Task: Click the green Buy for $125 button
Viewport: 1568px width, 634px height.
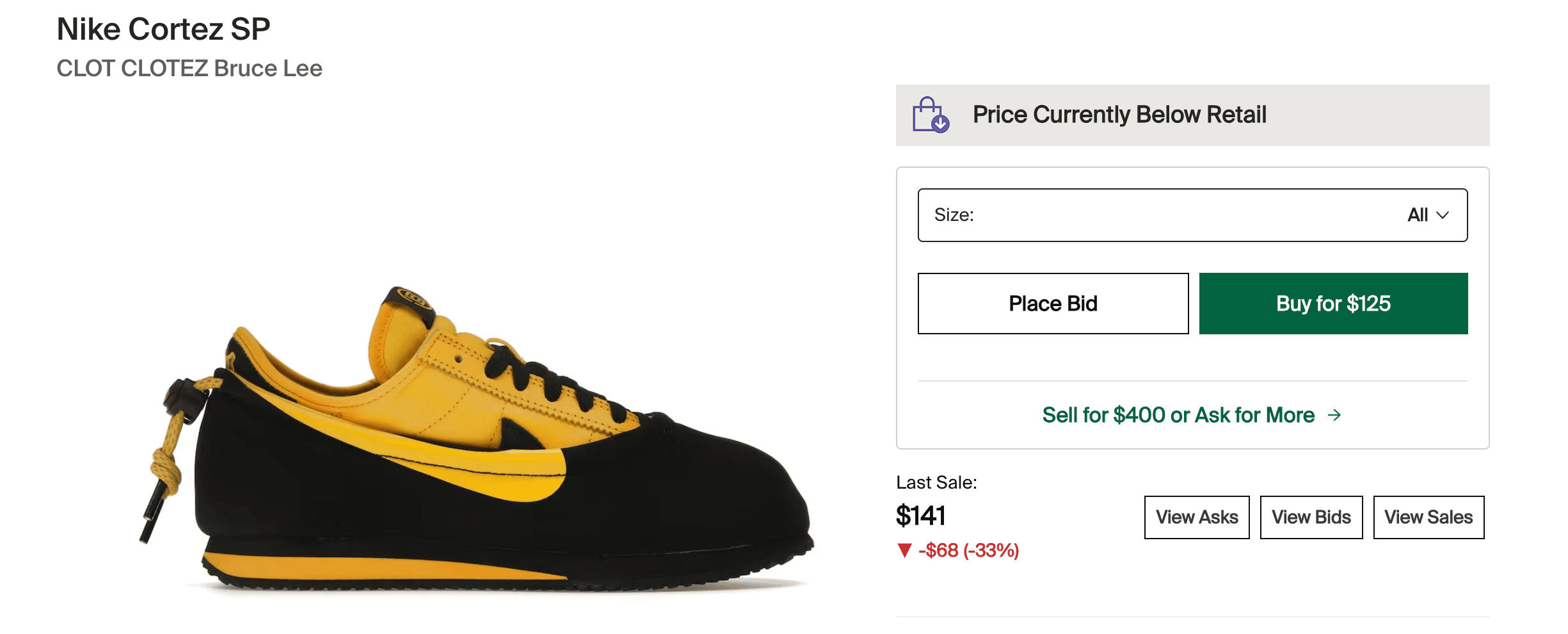Action: click(x=1333, y=304)
